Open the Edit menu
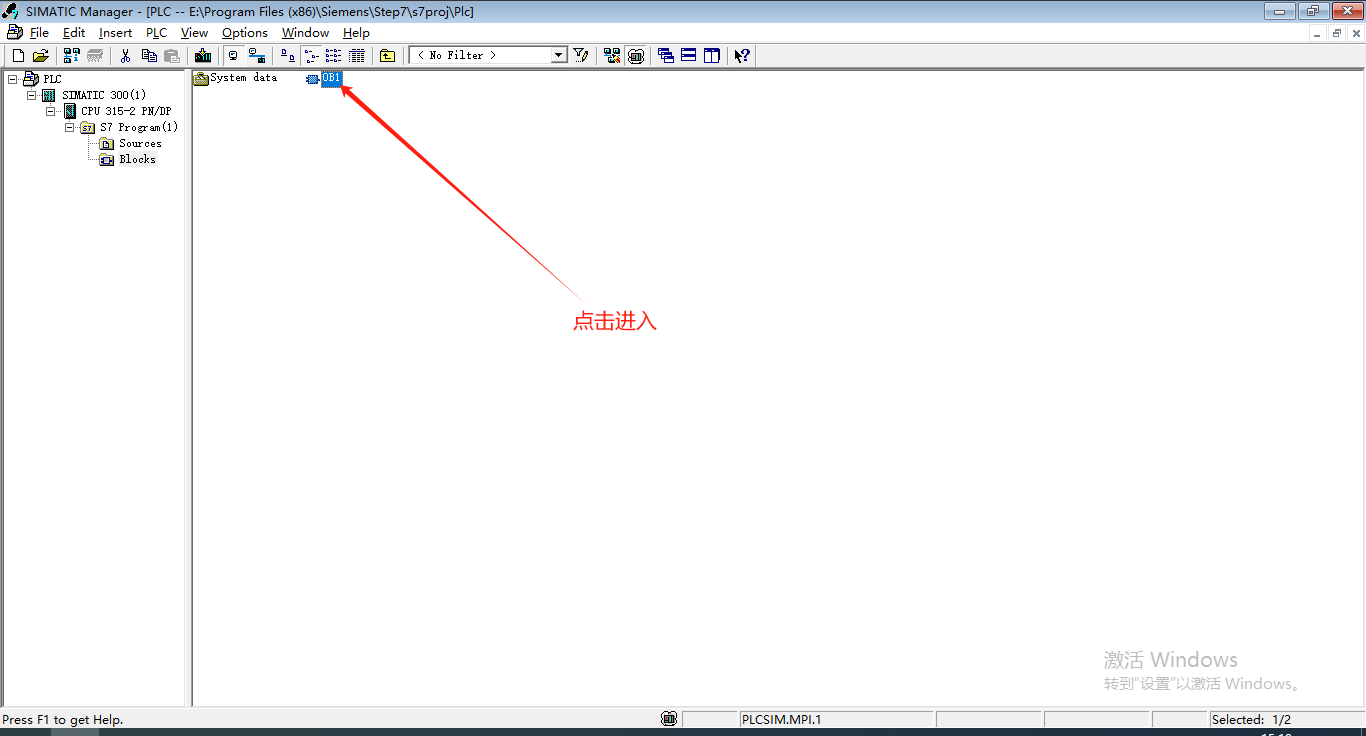1366x736 pixels. [74, 33]
